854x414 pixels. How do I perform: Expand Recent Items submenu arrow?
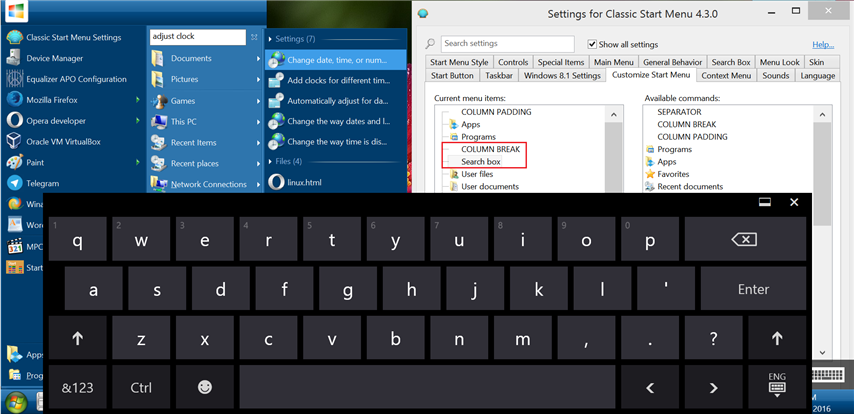point(259,142)
